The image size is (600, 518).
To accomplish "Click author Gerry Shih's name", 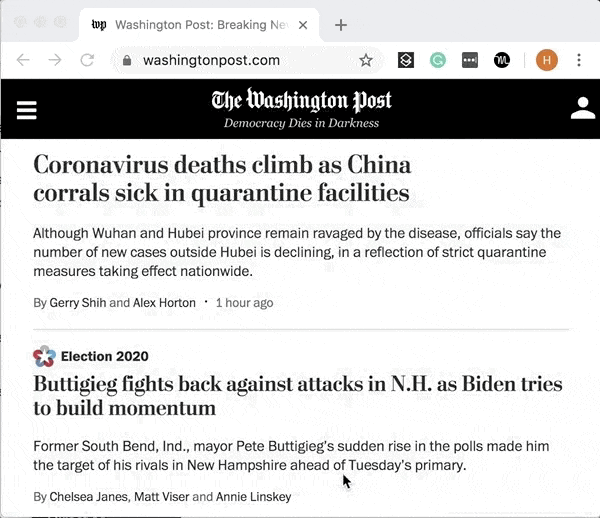I will click(x=77, y=302).
